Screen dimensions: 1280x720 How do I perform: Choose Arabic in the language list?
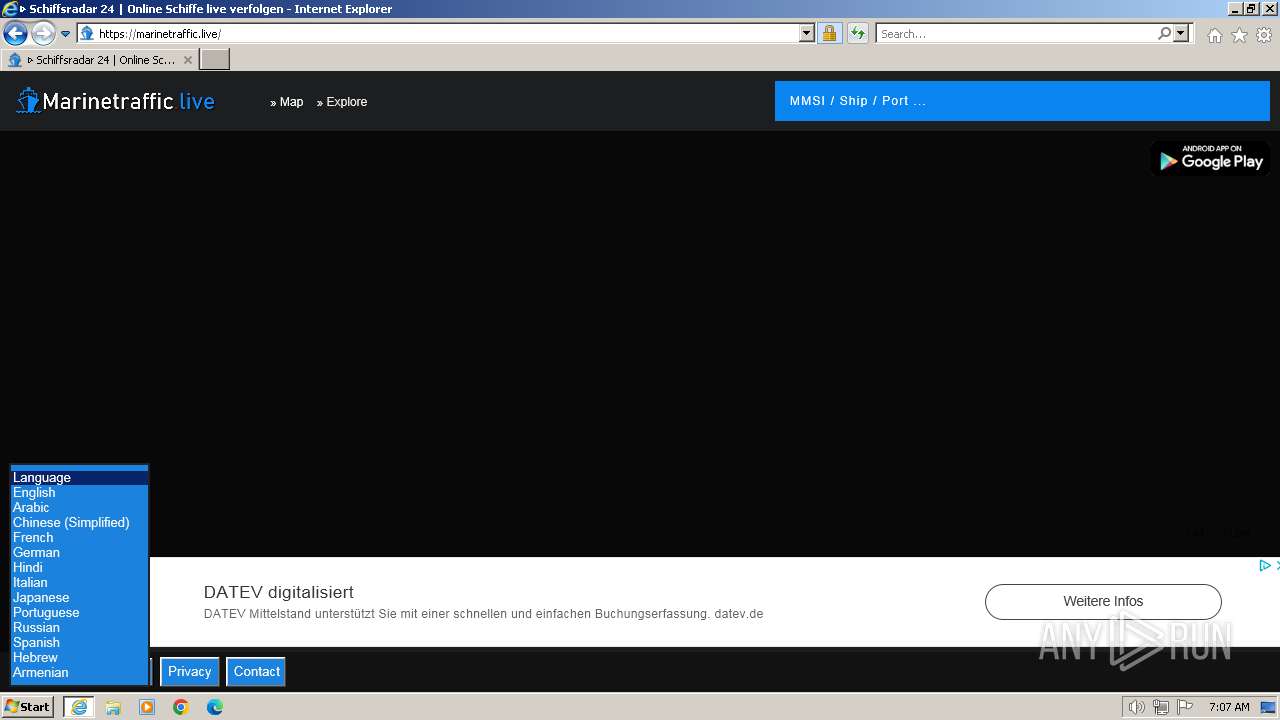tap(79, 508)
